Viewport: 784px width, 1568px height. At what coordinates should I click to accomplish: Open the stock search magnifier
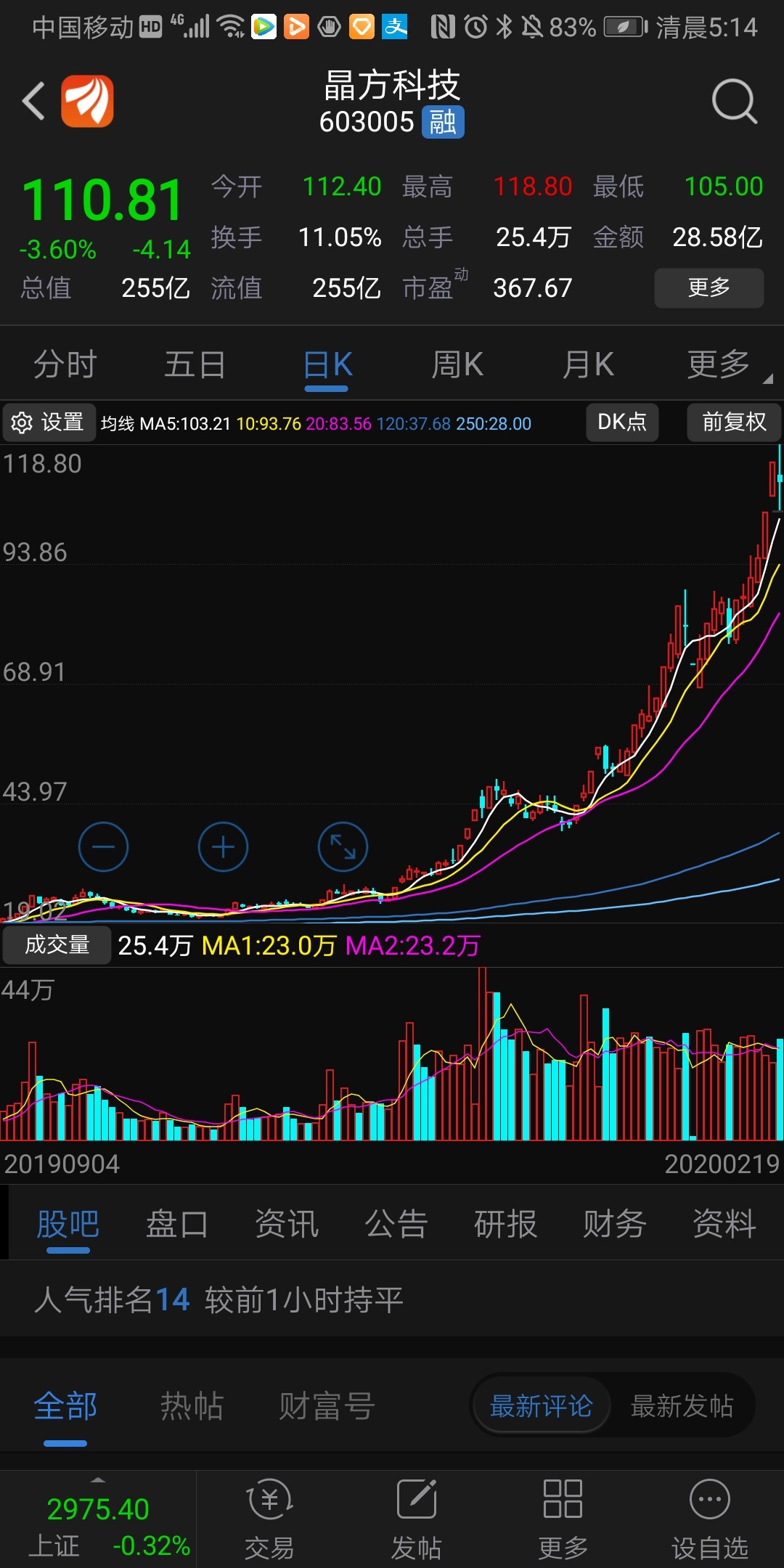[x=734, y=102]
